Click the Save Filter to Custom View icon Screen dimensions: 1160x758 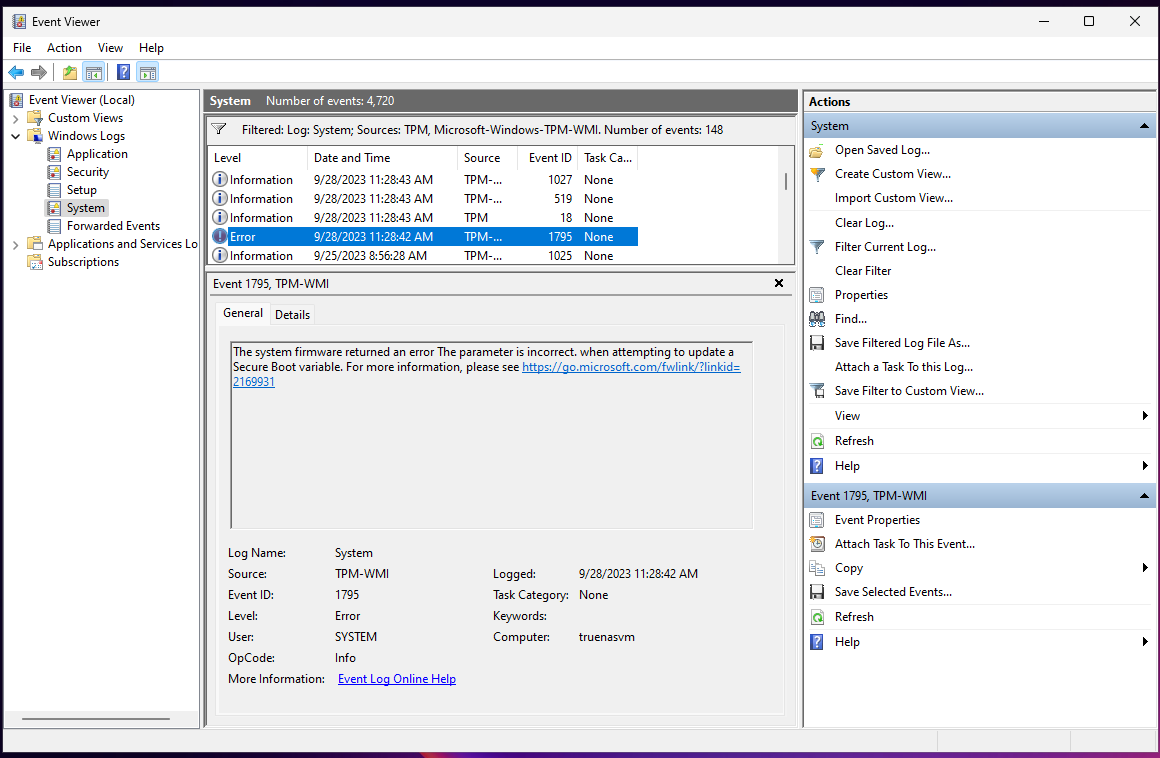coord(817,391)
